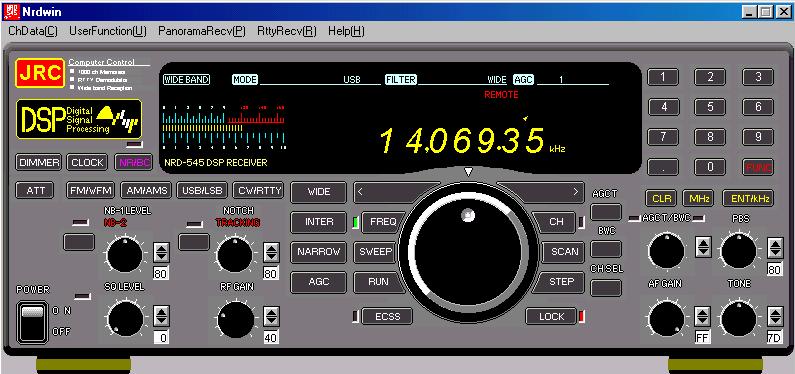Click the AGC button

tap(319, 282)
